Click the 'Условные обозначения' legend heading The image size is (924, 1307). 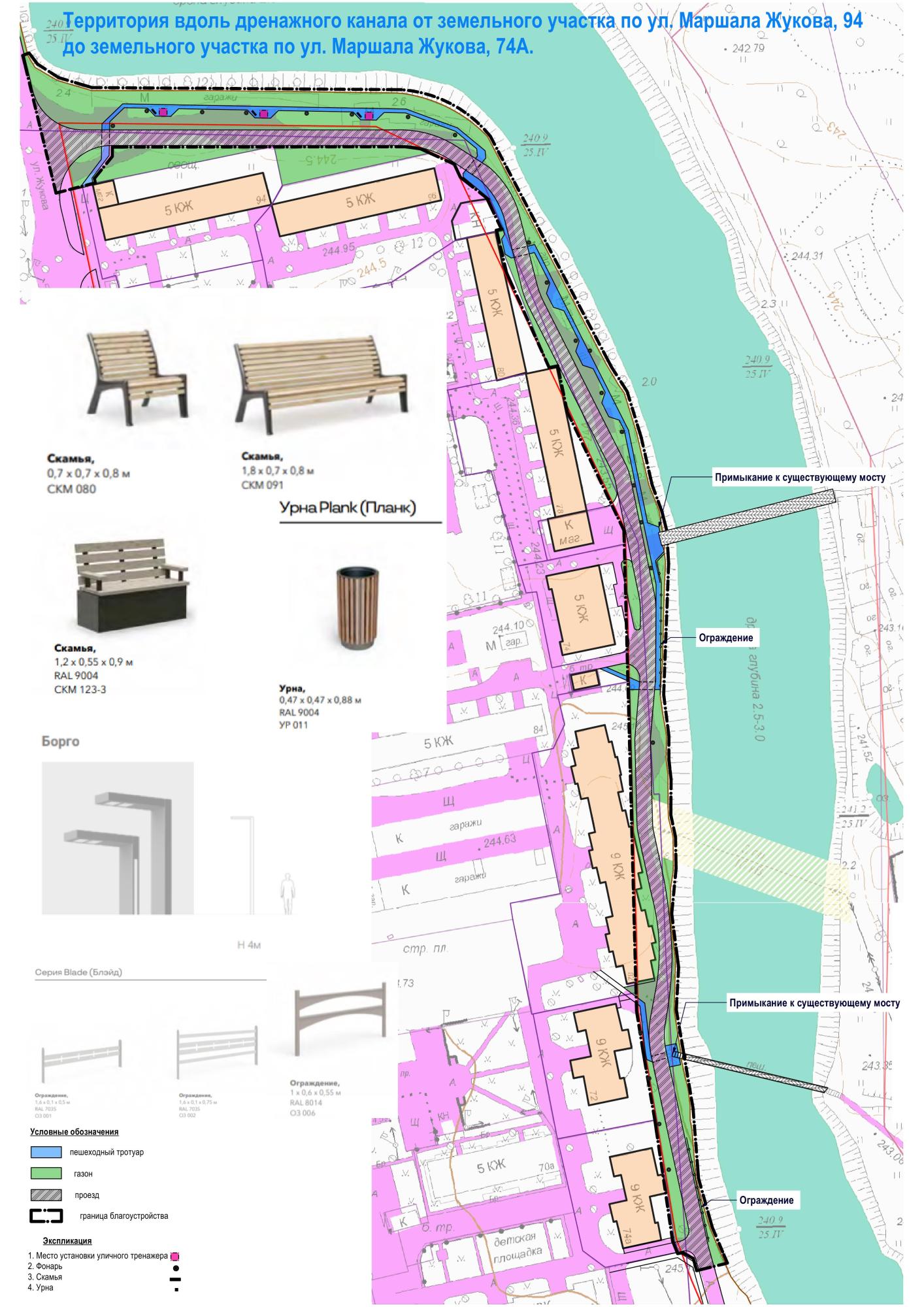(74, 1131)
